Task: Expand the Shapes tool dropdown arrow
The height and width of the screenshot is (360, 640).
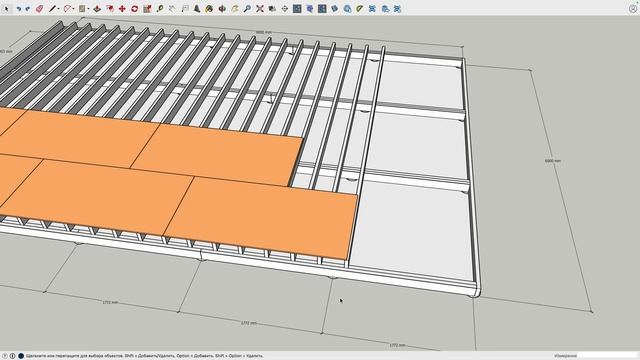Action: click(89, 9)
